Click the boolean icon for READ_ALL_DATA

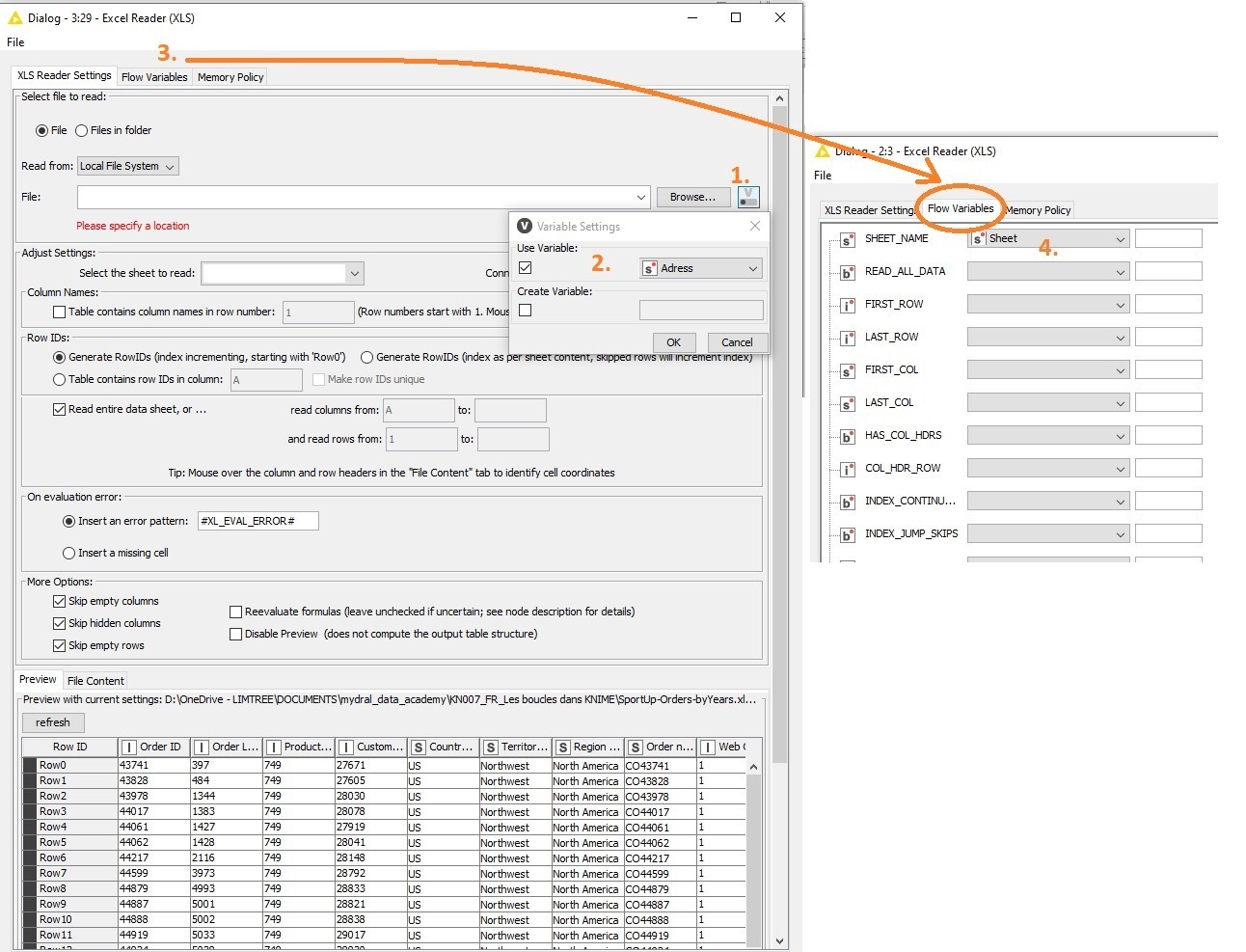point(848,273)
